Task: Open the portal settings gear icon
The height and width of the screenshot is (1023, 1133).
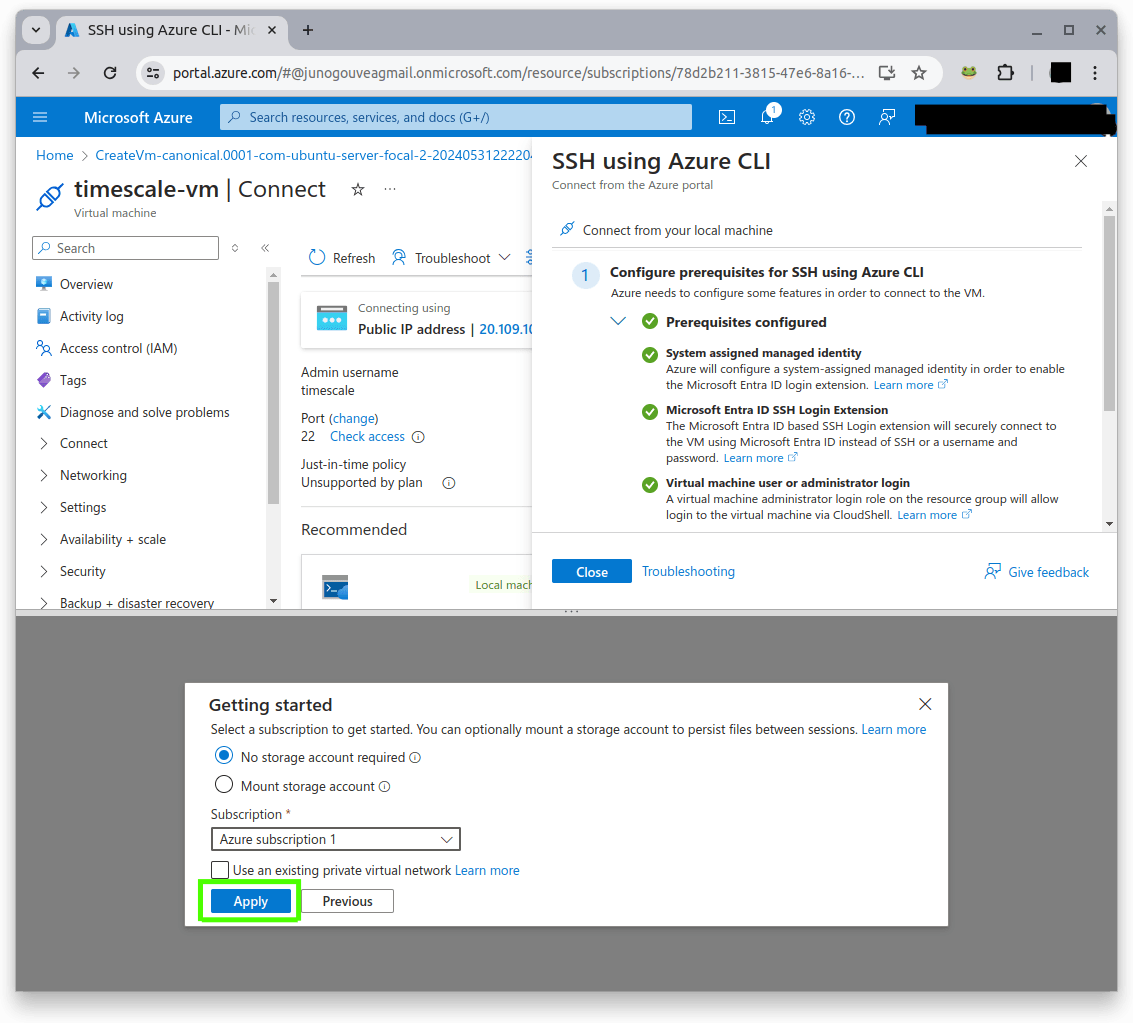Action: pyautogui.click(x=807, y=117)
